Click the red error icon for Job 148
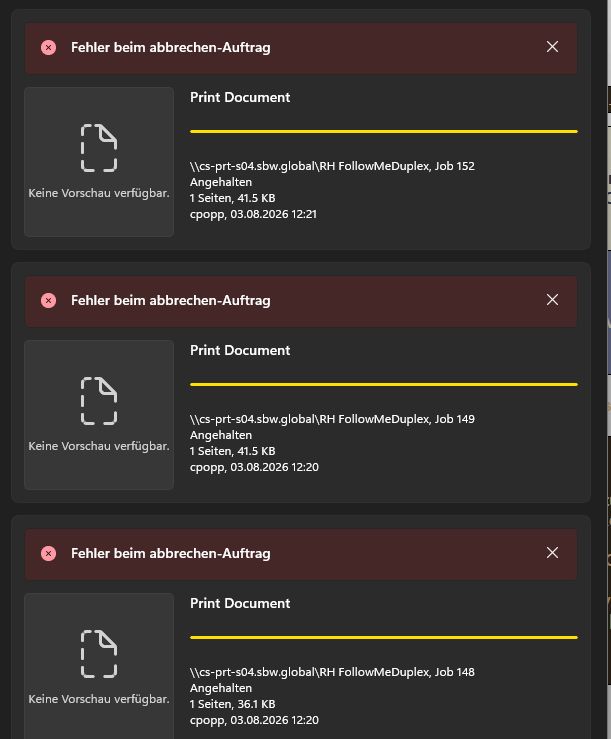The width and height of the screenshot is (611, 739). point(49,554)
